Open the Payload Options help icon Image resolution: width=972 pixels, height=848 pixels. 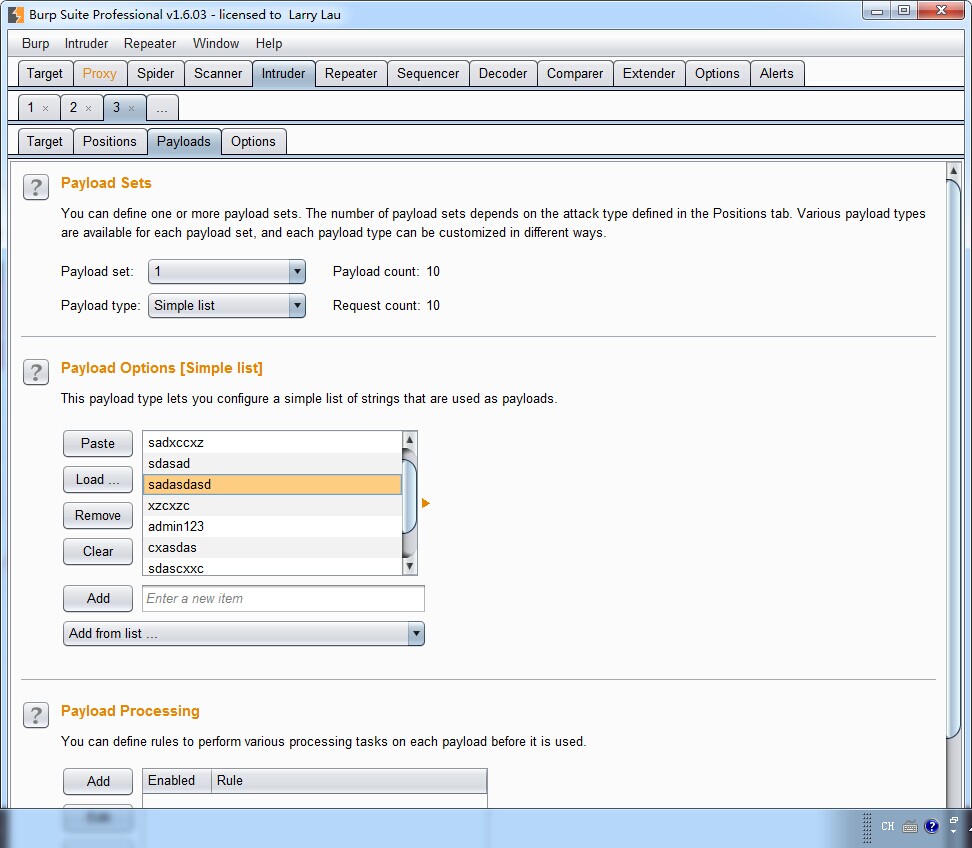point(36,372)
